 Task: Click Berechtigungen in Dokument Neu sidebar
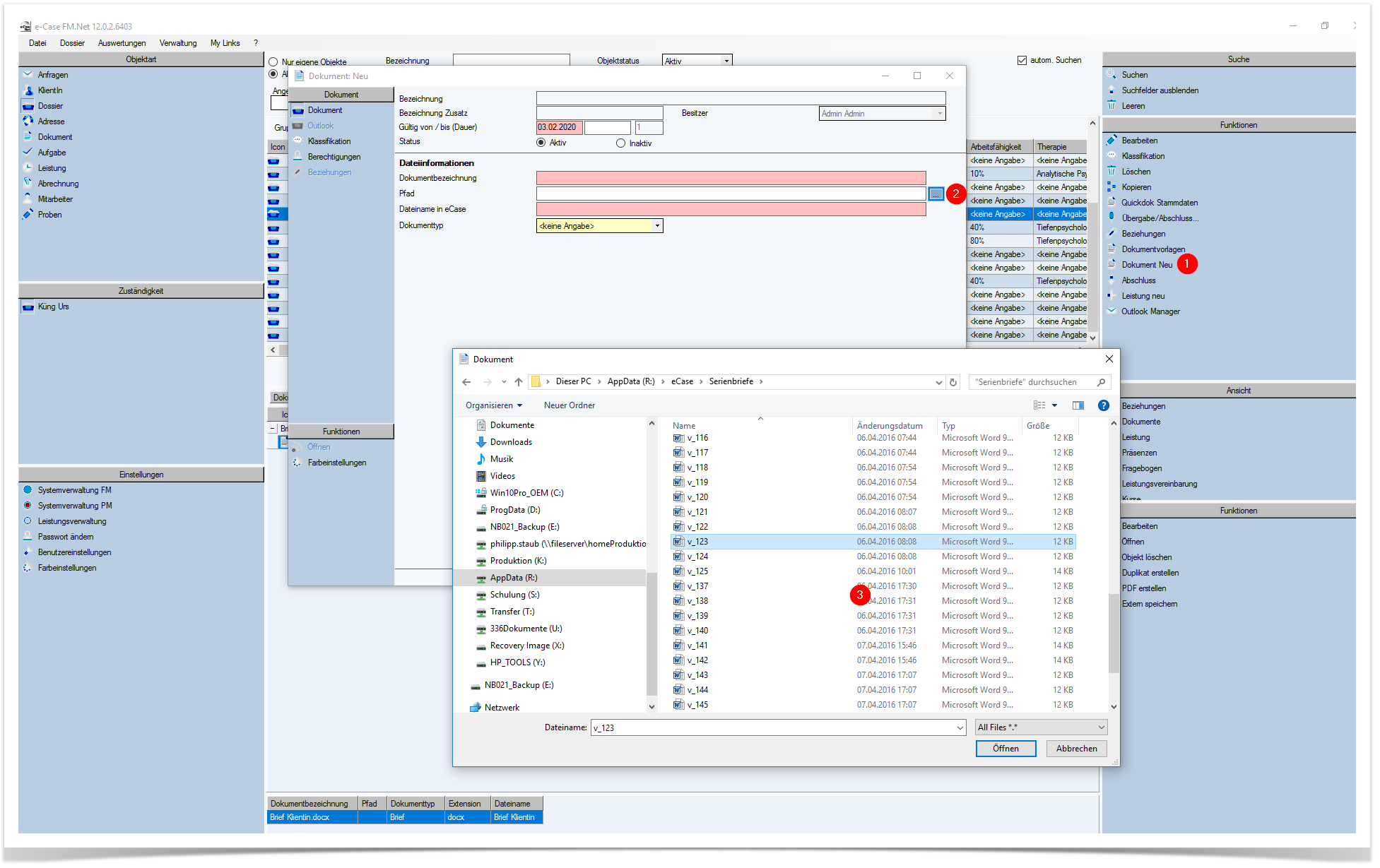334,157
